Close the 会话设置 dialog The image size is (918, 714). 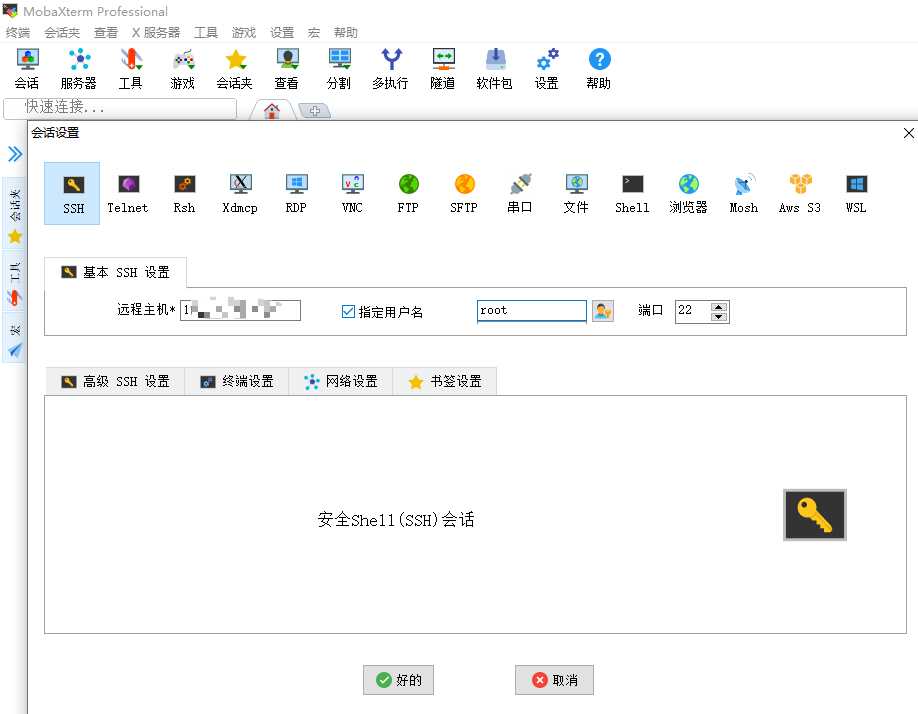(909, 133)
